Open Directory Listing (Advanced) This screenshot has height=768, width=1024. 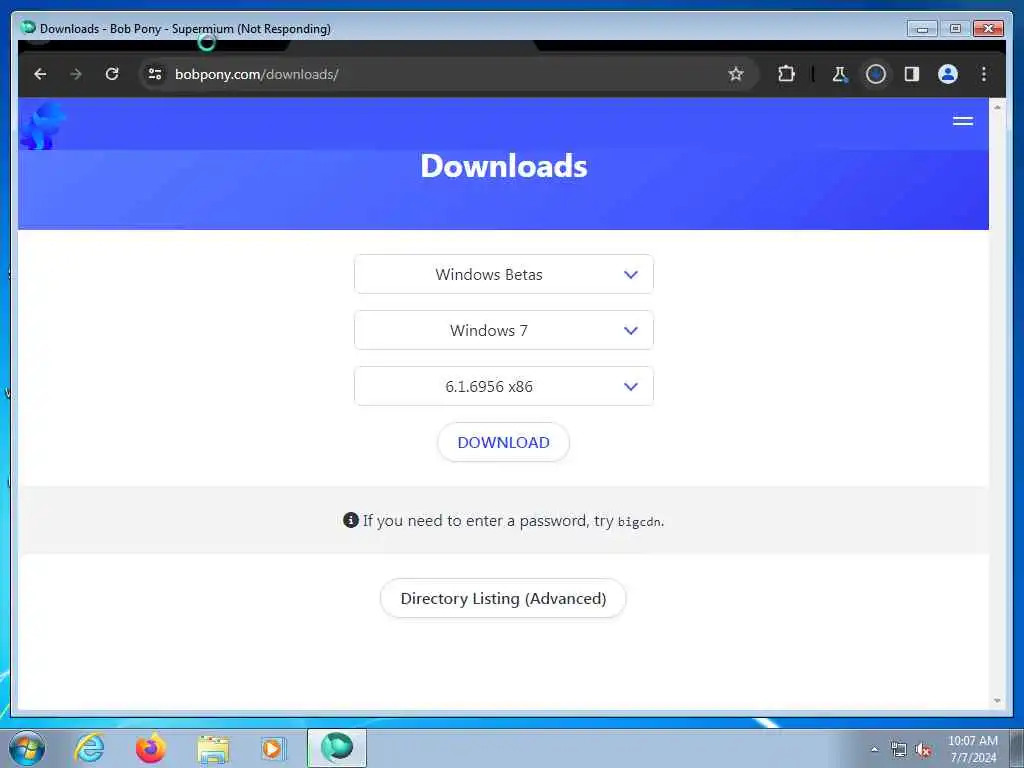[503, 598]
